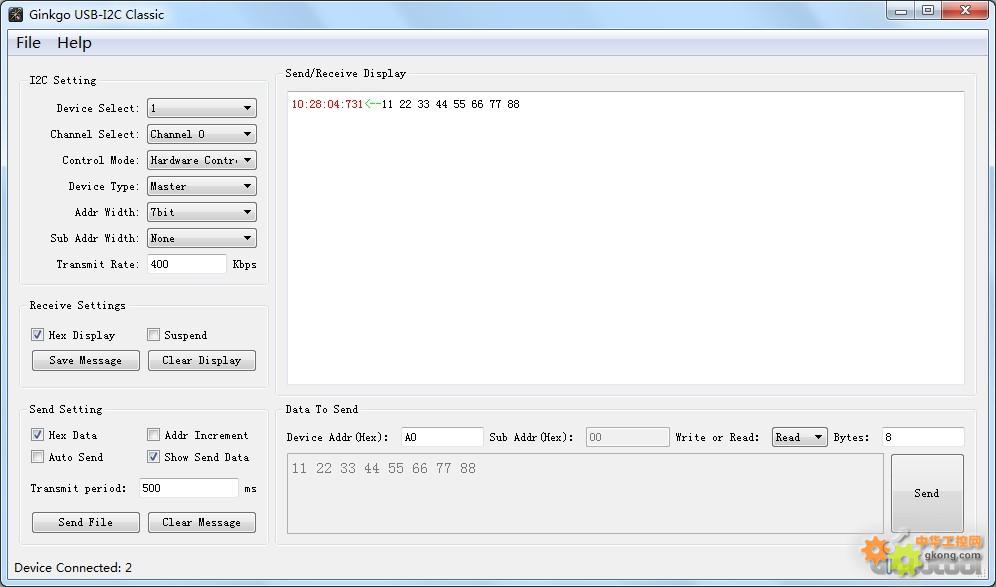Image resolution: width=996 pixels, height=587 pixels.
Task: Click the Sub Addr (Hex) field
Action: coord(628,437)
